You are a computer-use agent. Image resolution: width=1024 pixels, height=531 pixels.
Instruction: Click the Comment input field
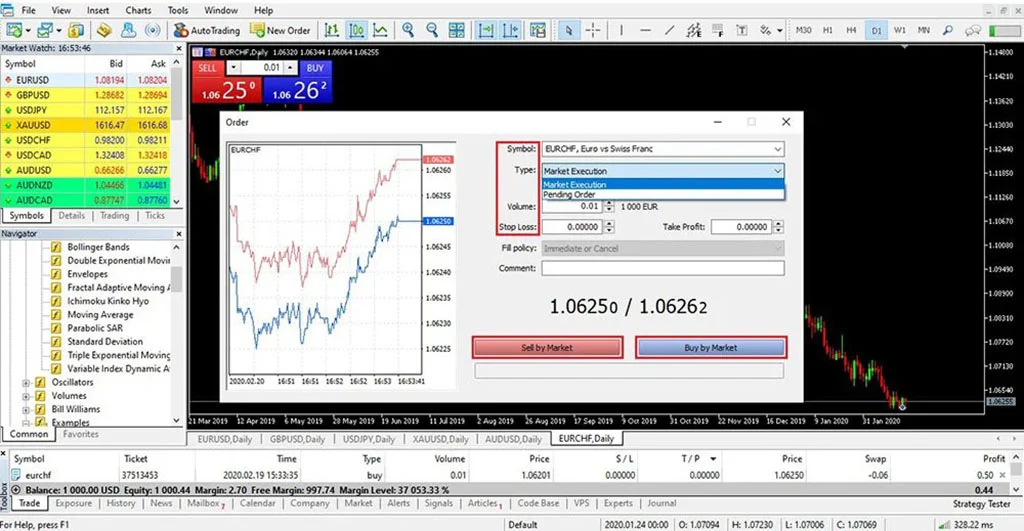pos(663,268)
